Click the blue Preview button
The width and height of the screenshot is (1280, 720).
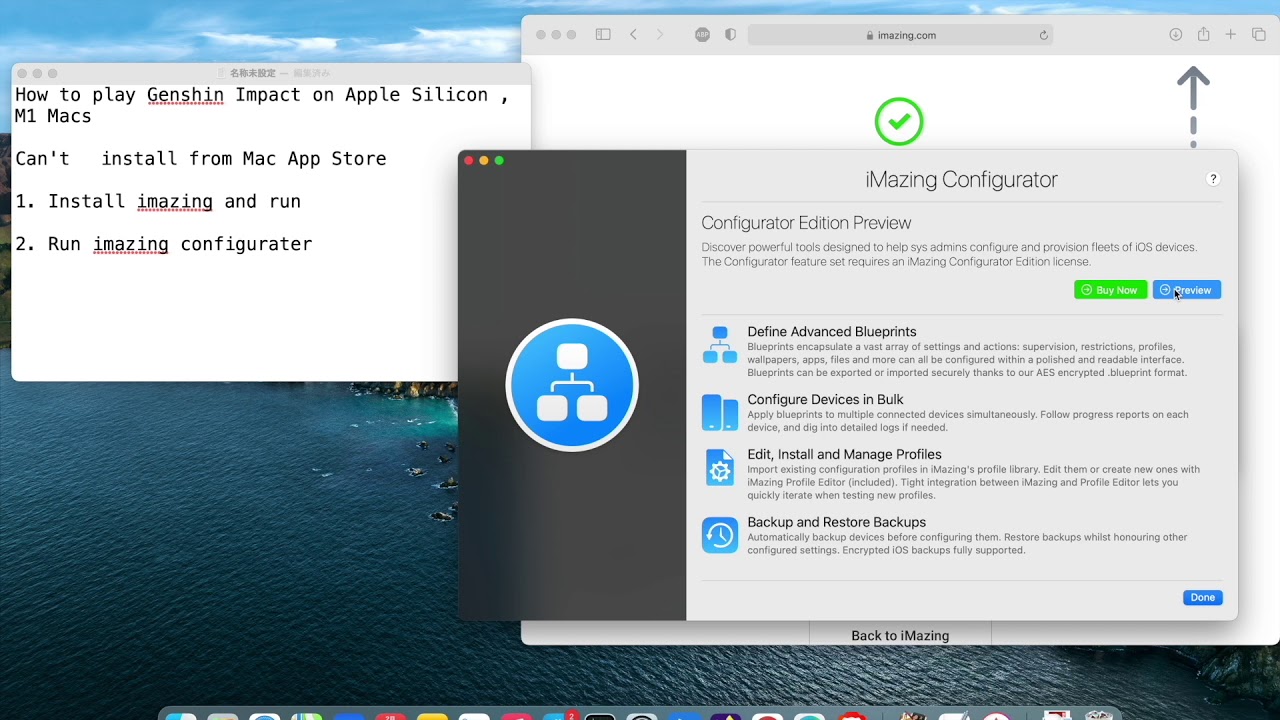click(1187, 290)
